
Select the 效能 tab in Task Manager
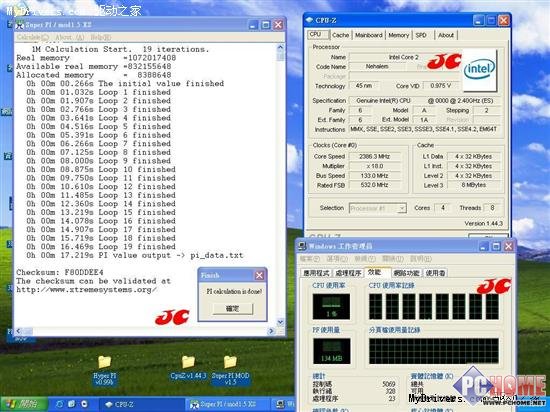[x=376, y=272]
